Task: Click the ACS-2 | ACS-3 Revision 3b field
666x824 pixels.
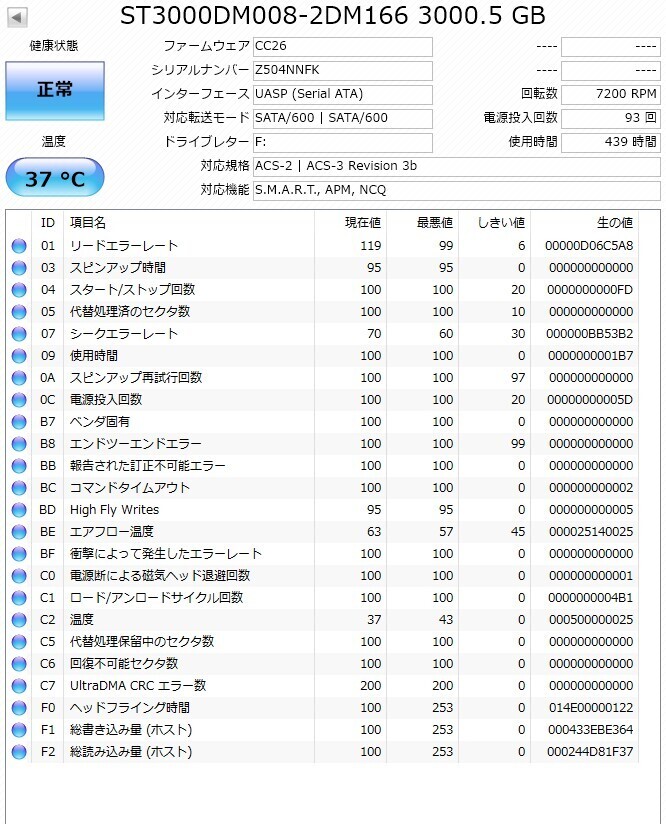Action: pos(457,167)
